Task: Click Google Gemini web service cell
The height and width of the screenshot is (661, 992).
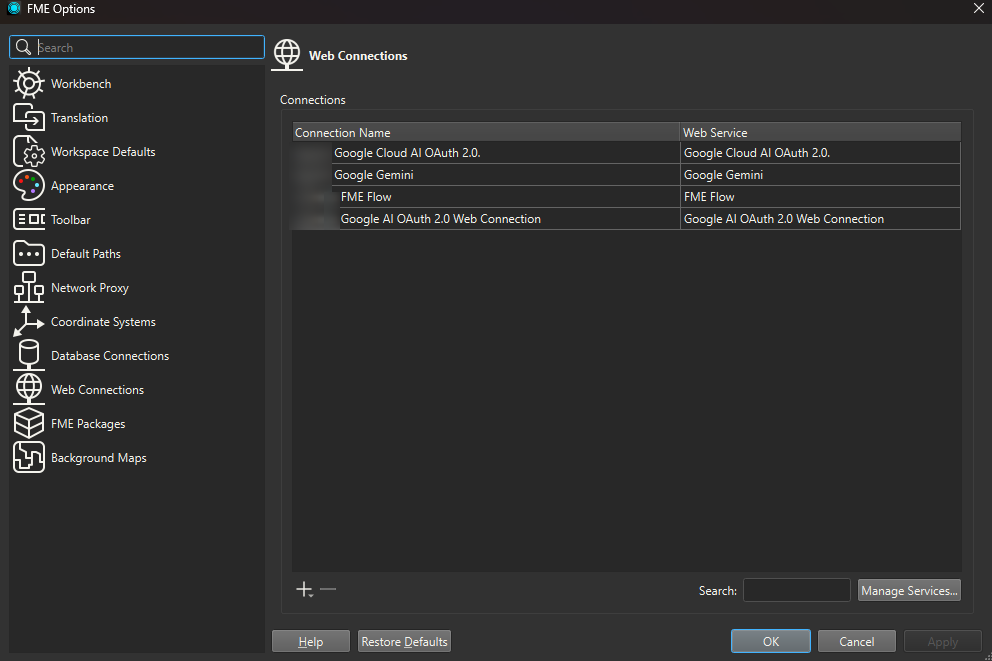Action: 820,175
